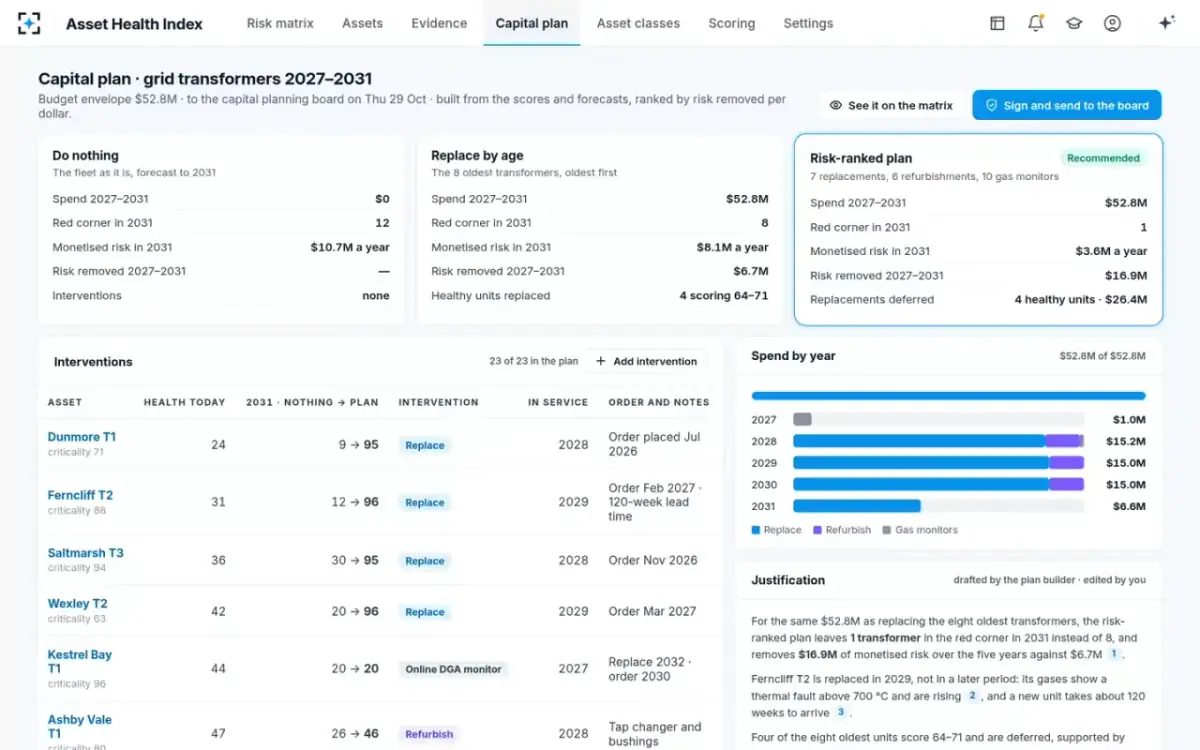Click the '4 scoring 64–71' value

(724, 295)
